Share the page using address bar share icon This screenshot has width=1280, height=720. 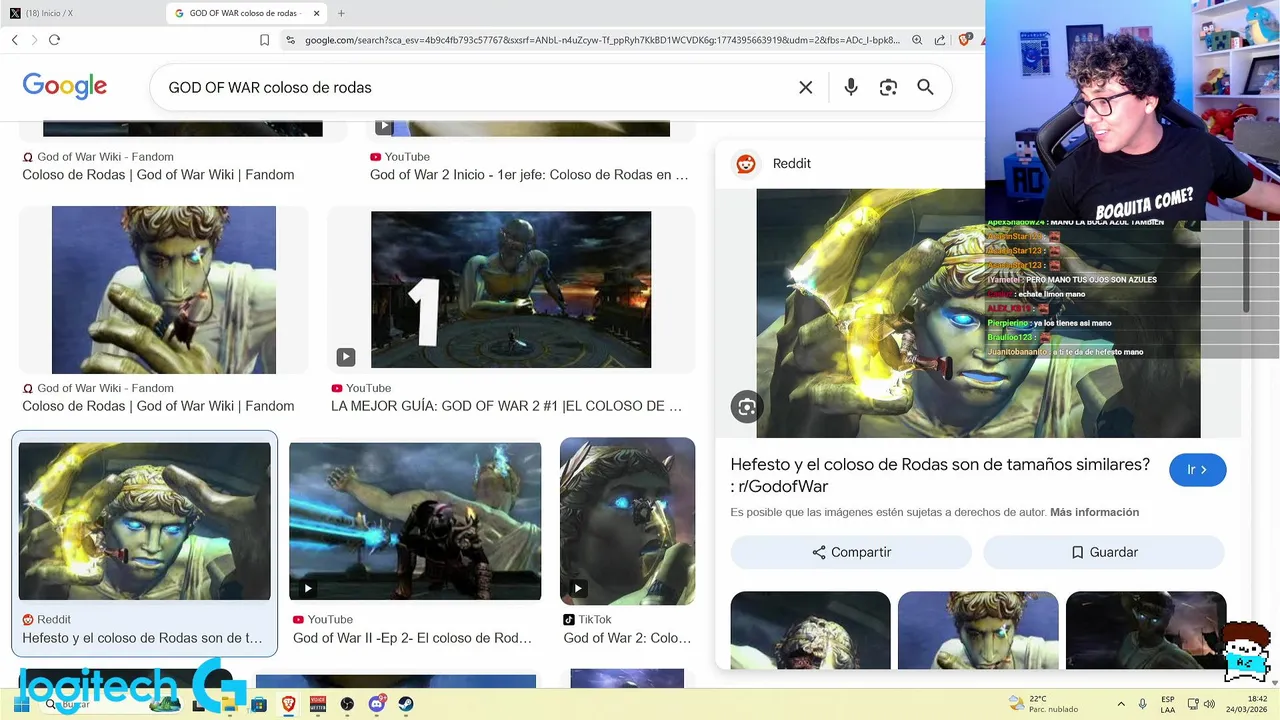940,40
